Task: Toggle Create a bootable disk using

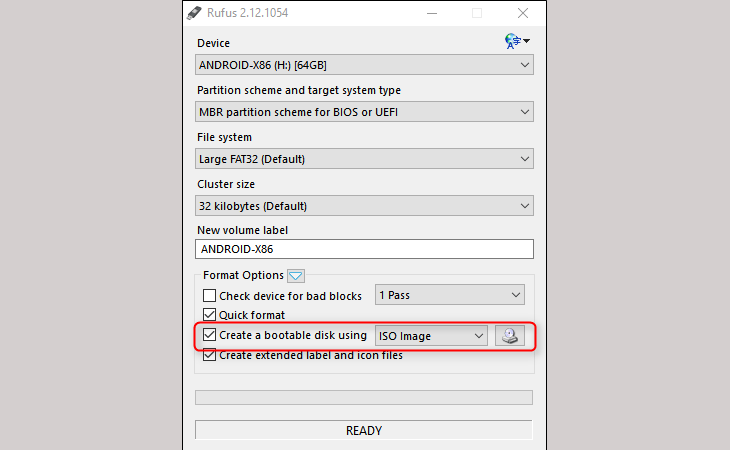Action: click(x=210, y=336)
